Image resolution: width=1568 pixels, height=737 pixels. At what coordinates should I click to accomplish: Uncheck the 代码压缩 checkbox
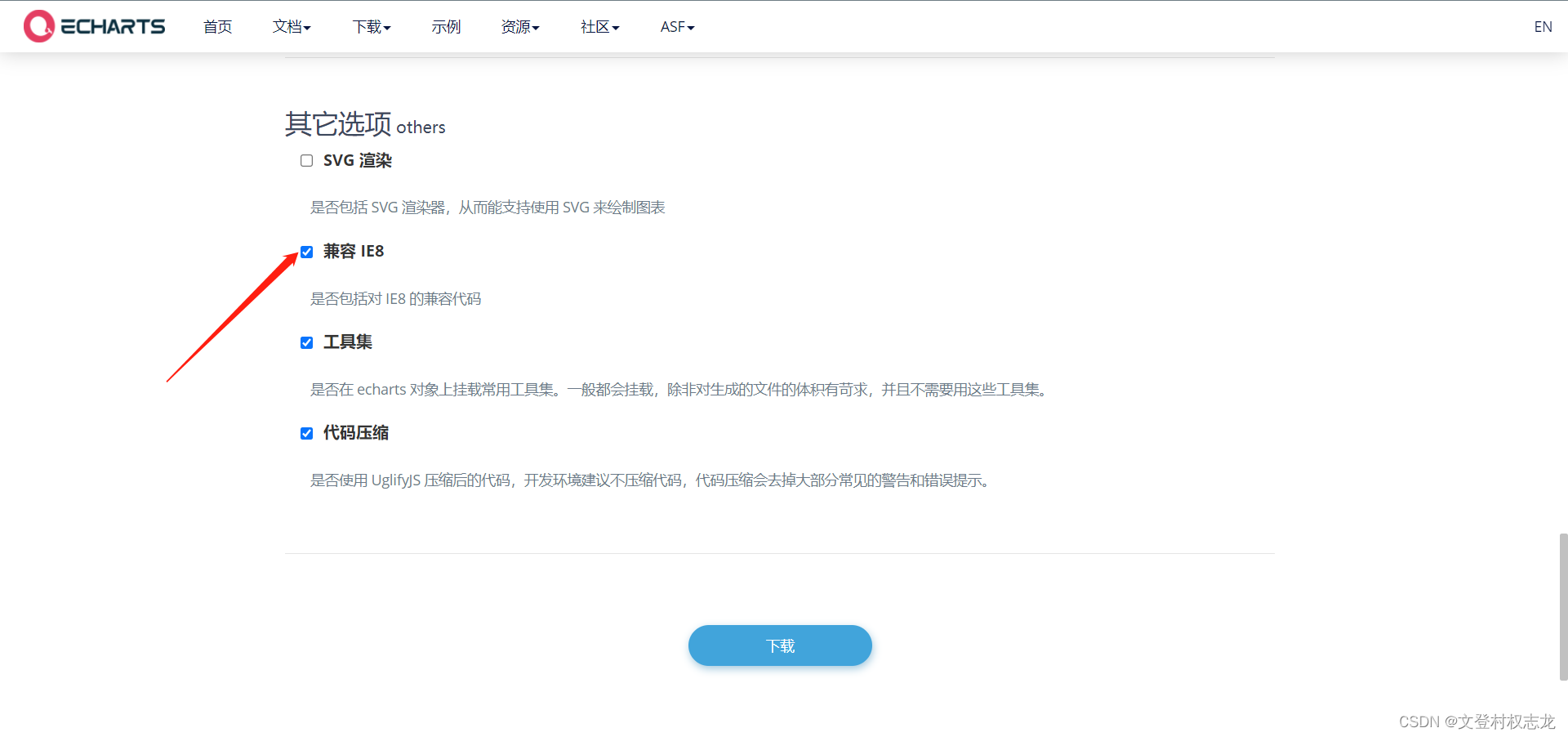pyautogui.click(x=306, y=433)
